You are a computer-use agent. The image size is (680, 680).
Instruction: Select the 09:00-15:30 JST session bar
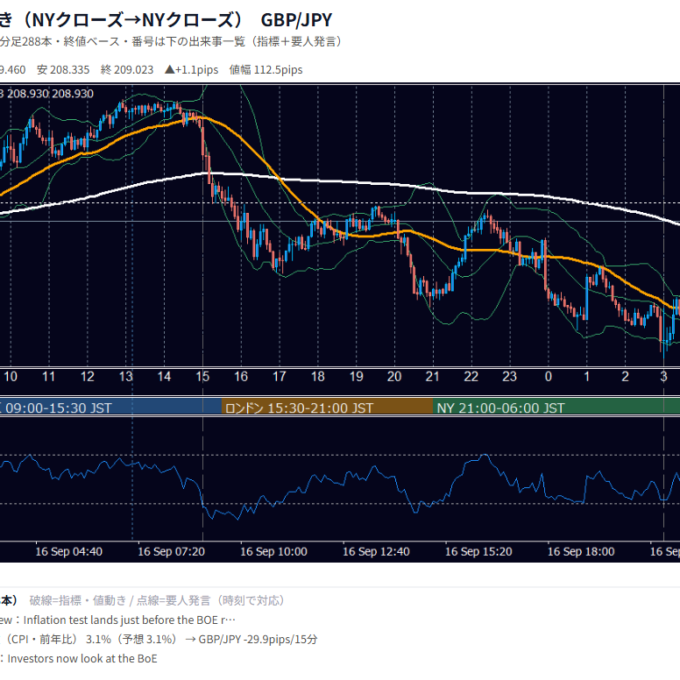point(111,408)
